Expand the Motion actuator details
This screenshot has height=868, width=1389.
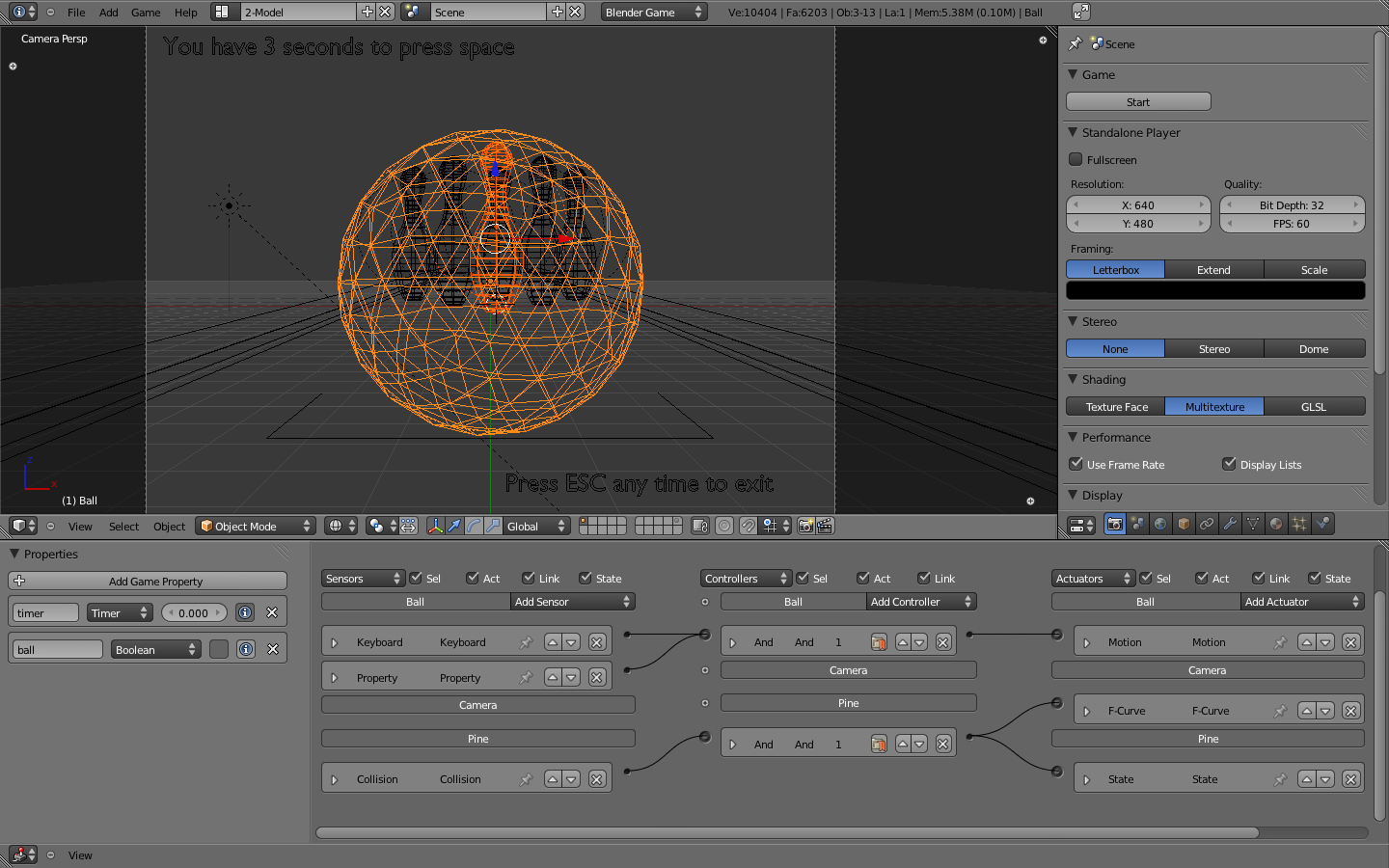(1087, 642)
